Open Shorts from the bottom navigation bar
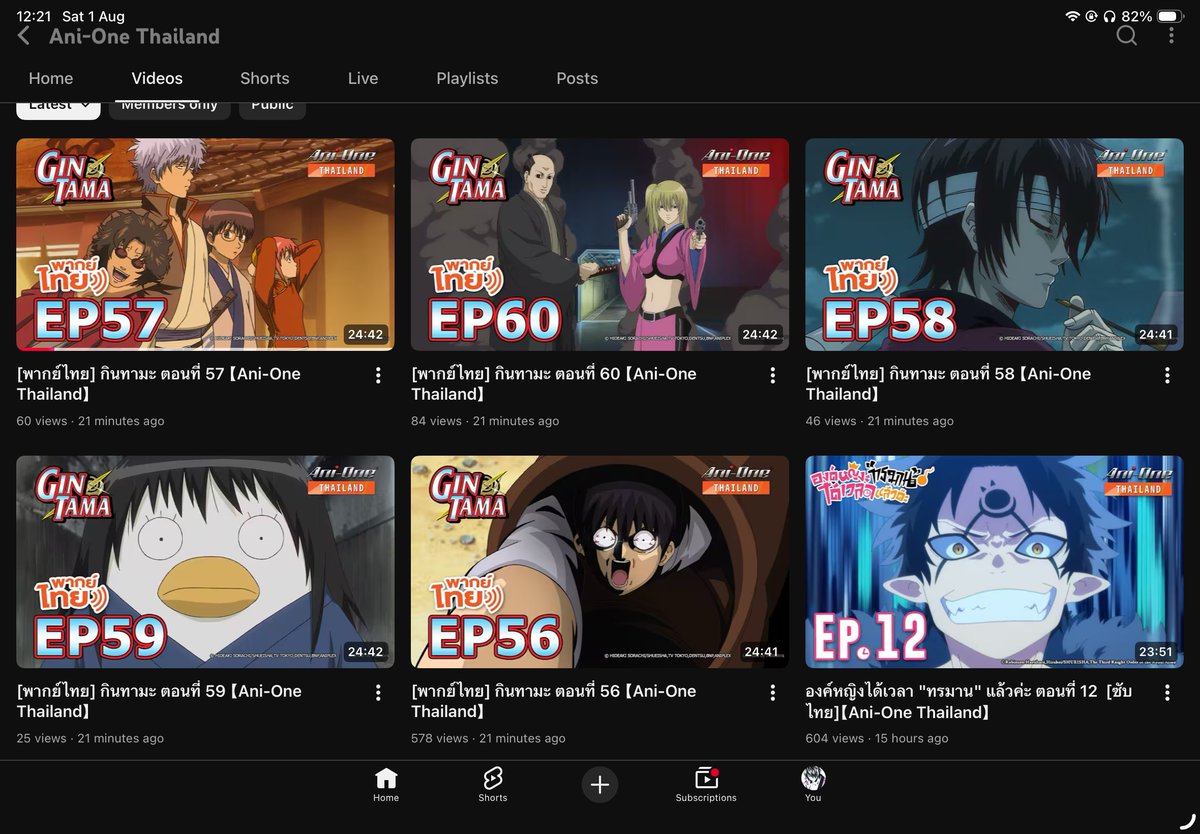This screenshot has height=834, width=1200. 492,785
